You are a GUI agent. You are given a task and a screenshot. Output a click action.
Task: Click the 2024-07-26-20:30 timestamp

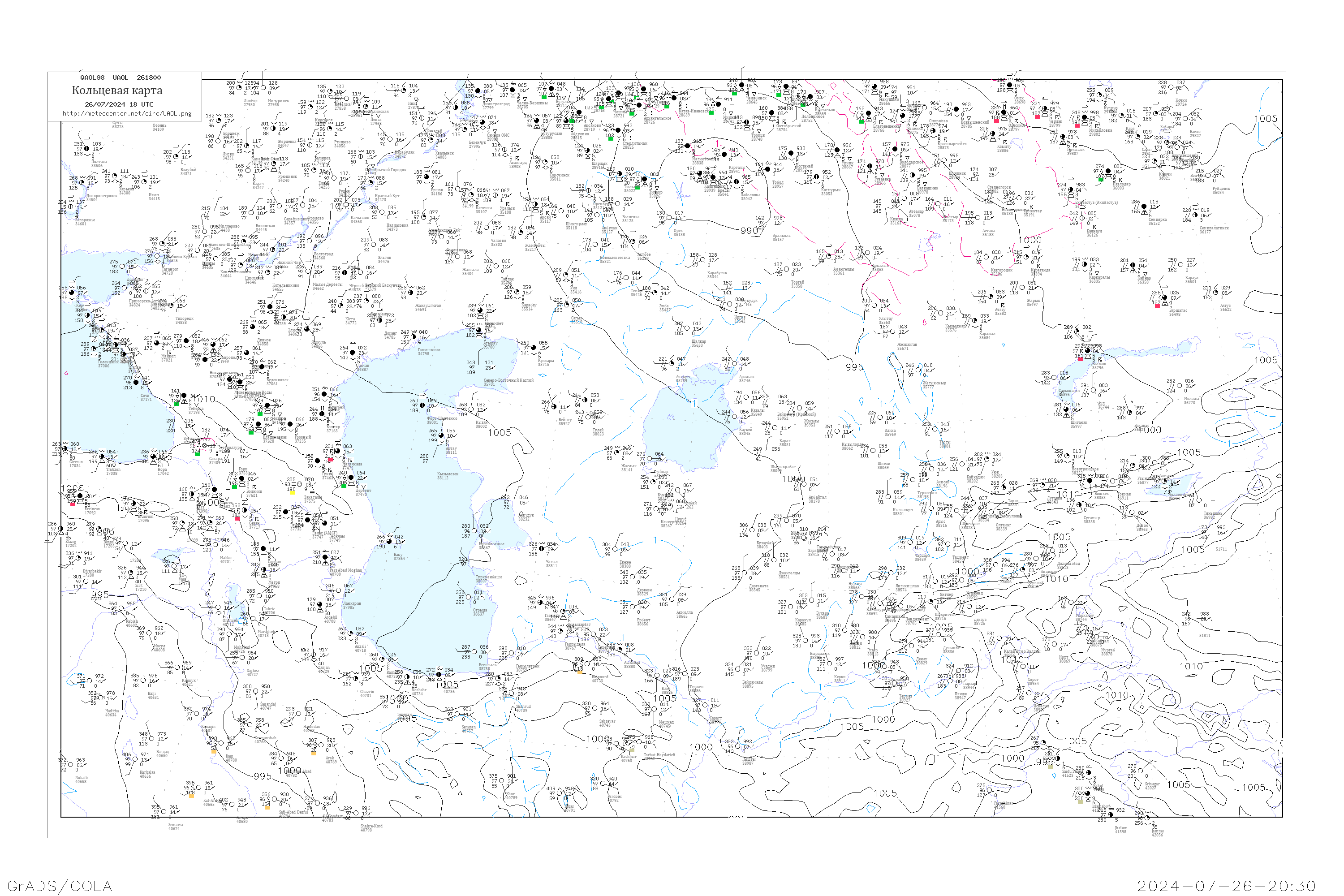[1226, 886]
